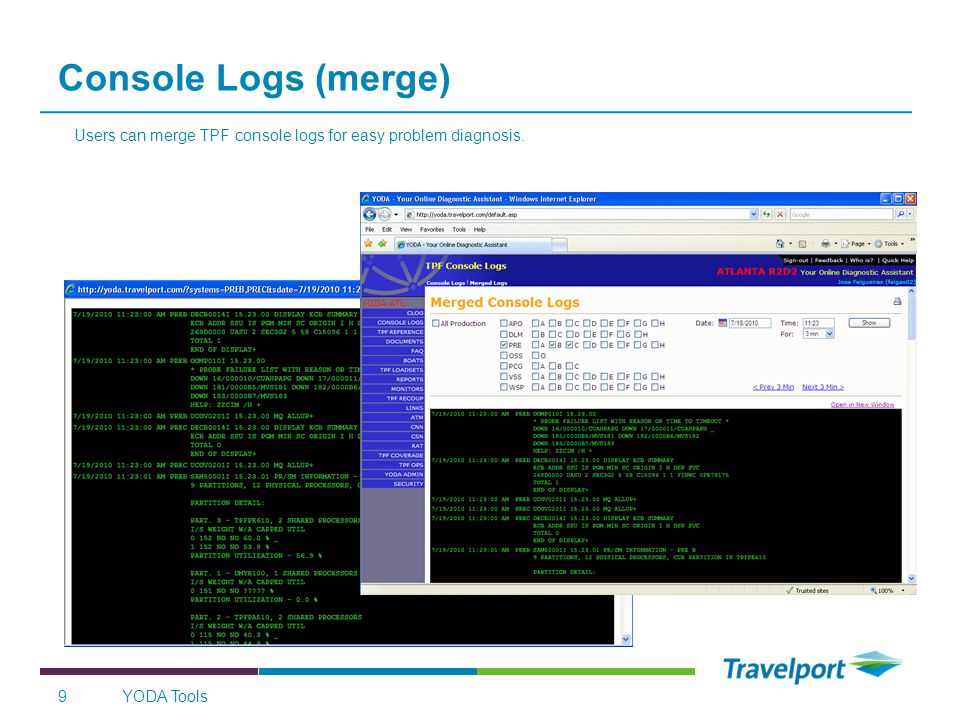Open search provider dropdown arrow
The width and height of the screenshot is (960, 720).
click(x=910, y=214)
